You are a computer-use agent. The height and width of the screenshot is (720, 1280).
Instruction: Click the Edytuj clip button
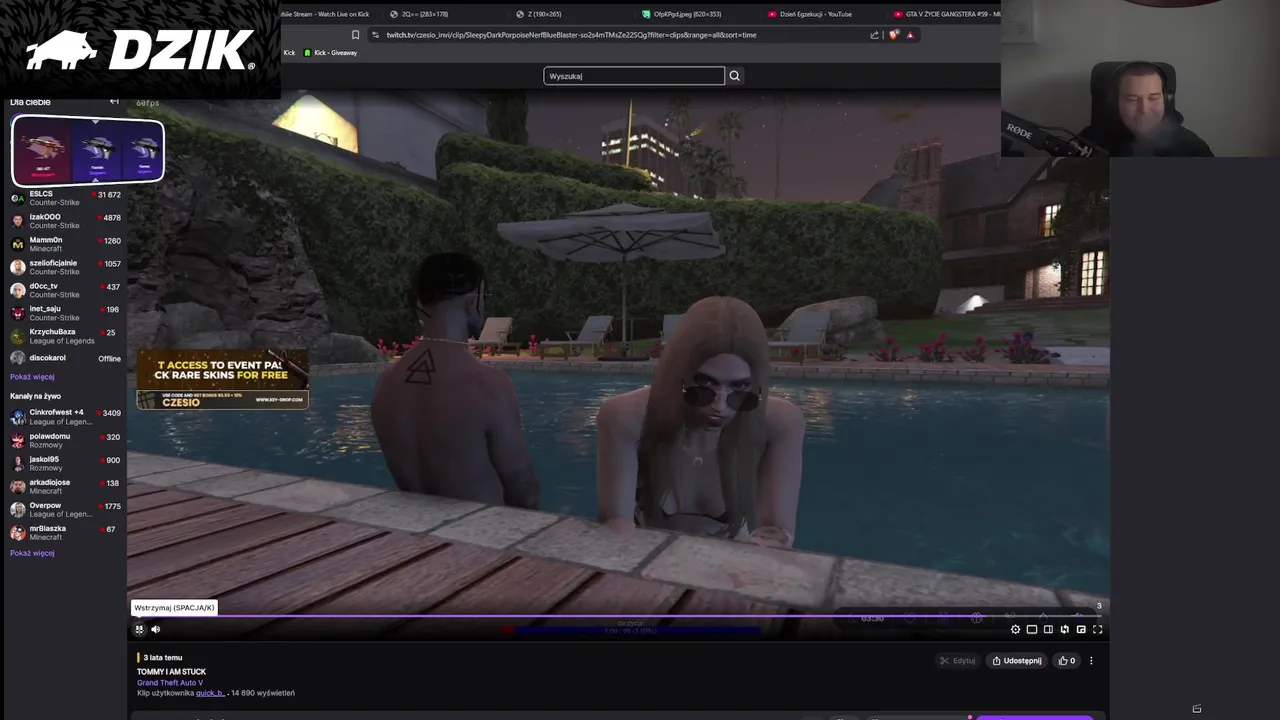pos(958,661)
